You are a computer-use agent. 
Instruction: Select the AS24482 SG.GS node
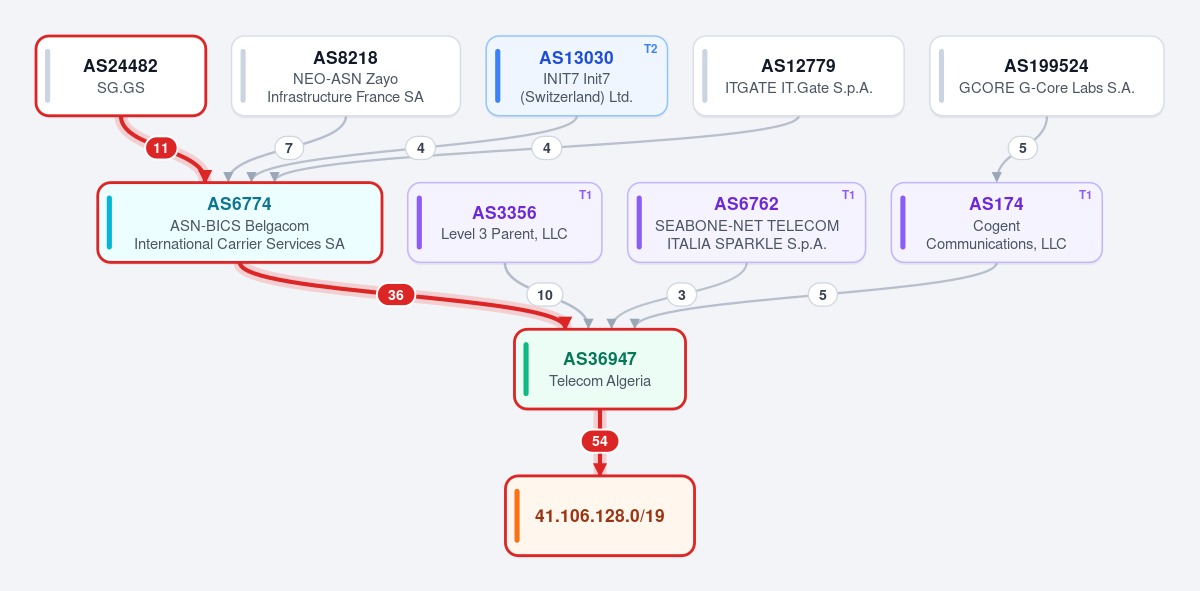(121, 76)
